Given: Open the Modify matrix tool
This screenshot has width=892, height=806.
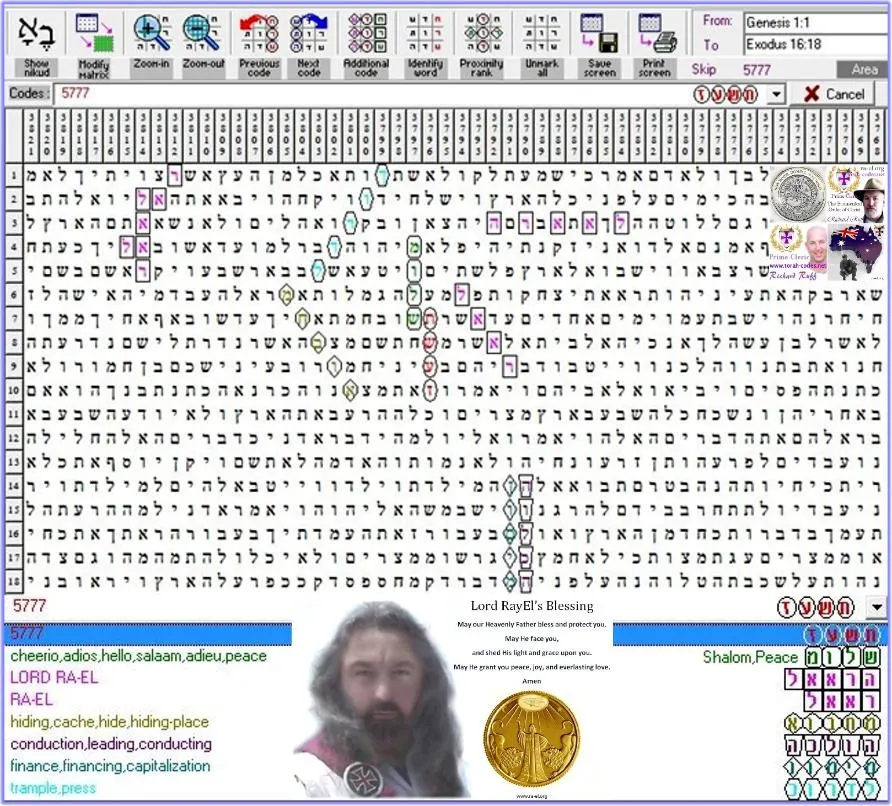Looking at the screenshot, I should [x=94, y=34].
